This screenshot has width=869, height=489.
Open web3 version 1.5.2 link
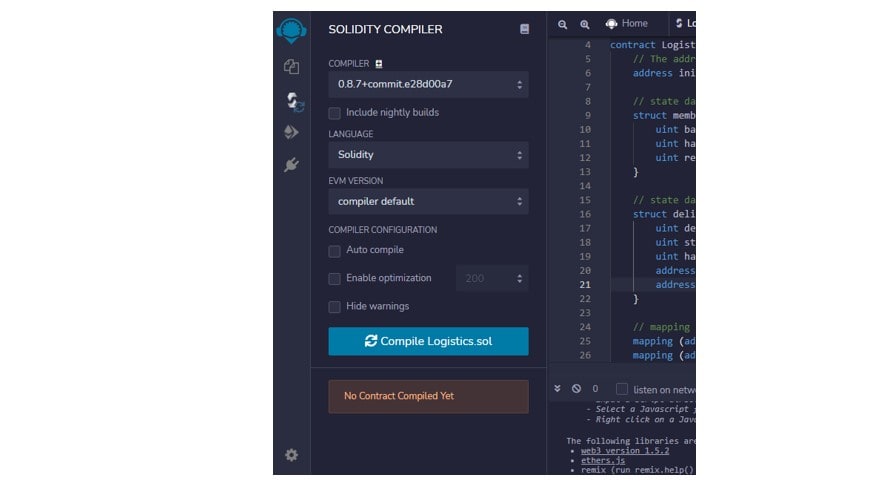625,451
